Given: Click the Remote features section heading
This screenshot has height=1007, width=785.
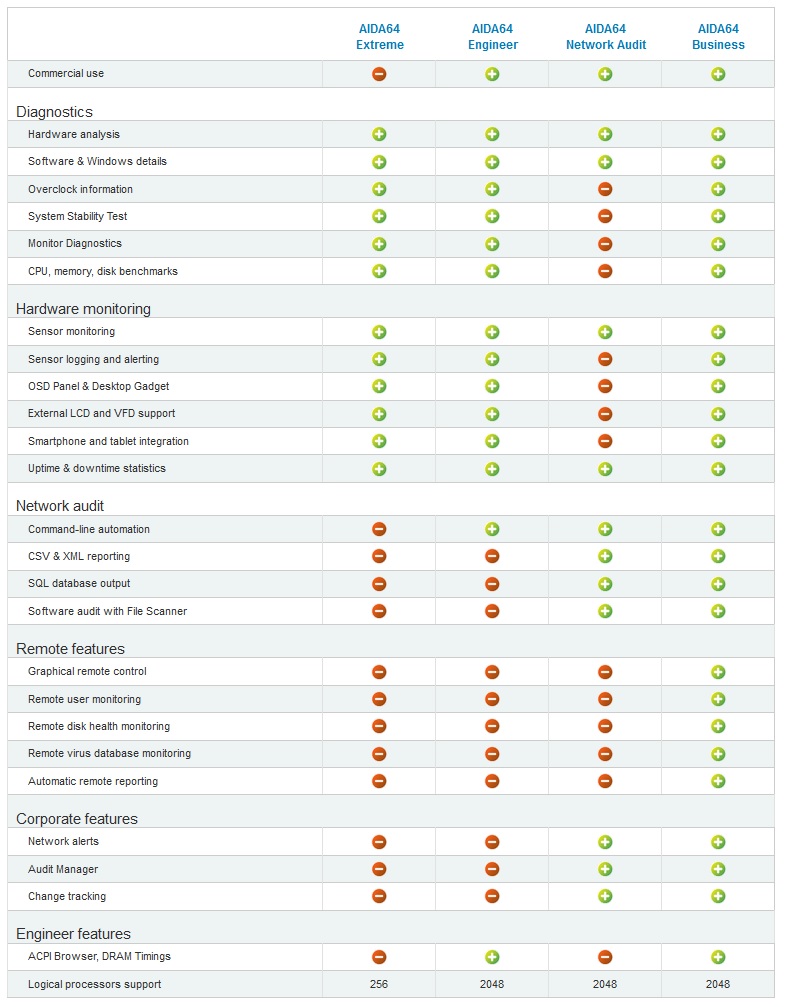Looking at the screenshot, I should pos(71,649).
